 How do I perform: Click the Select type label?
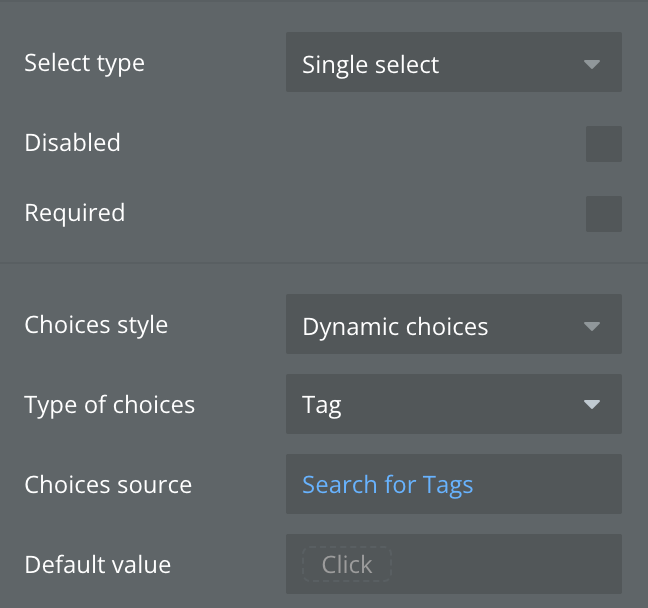pos(84,63)
